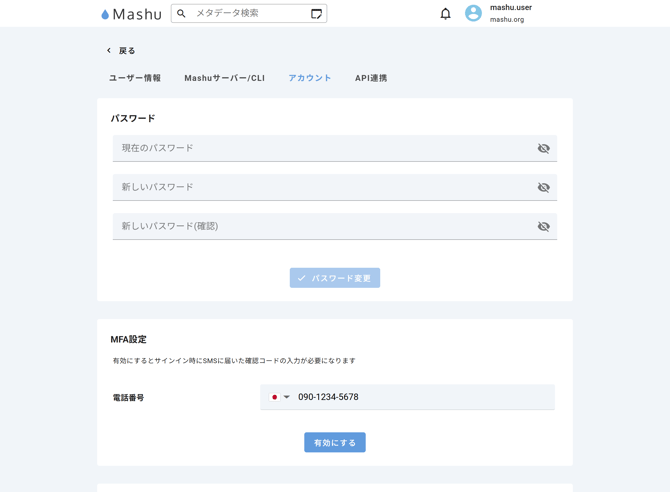Open the user avatar menu

pos(473,14)
